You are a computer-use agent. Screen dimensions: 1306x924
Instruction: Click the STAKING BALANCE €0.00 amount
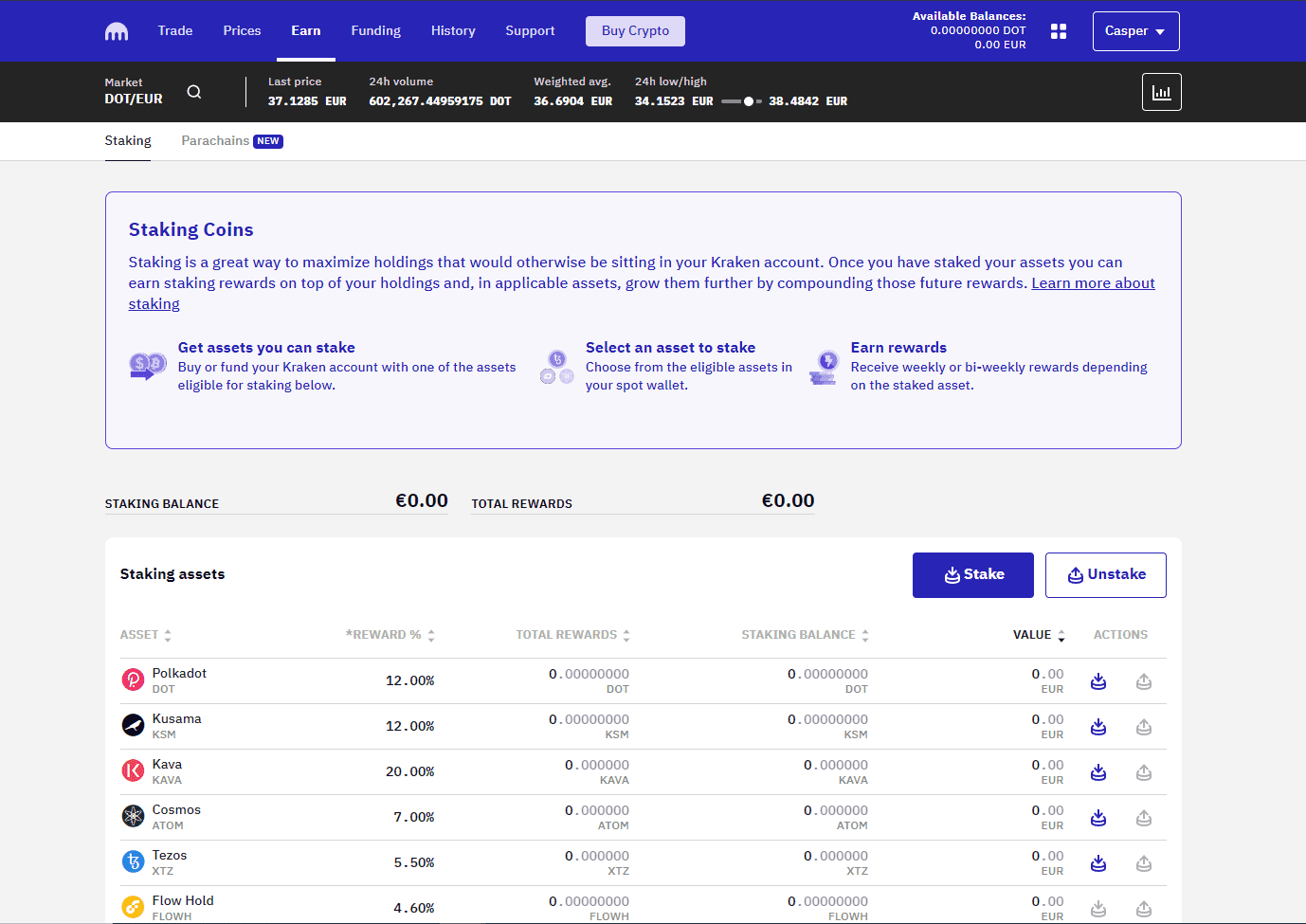point(422,500)
